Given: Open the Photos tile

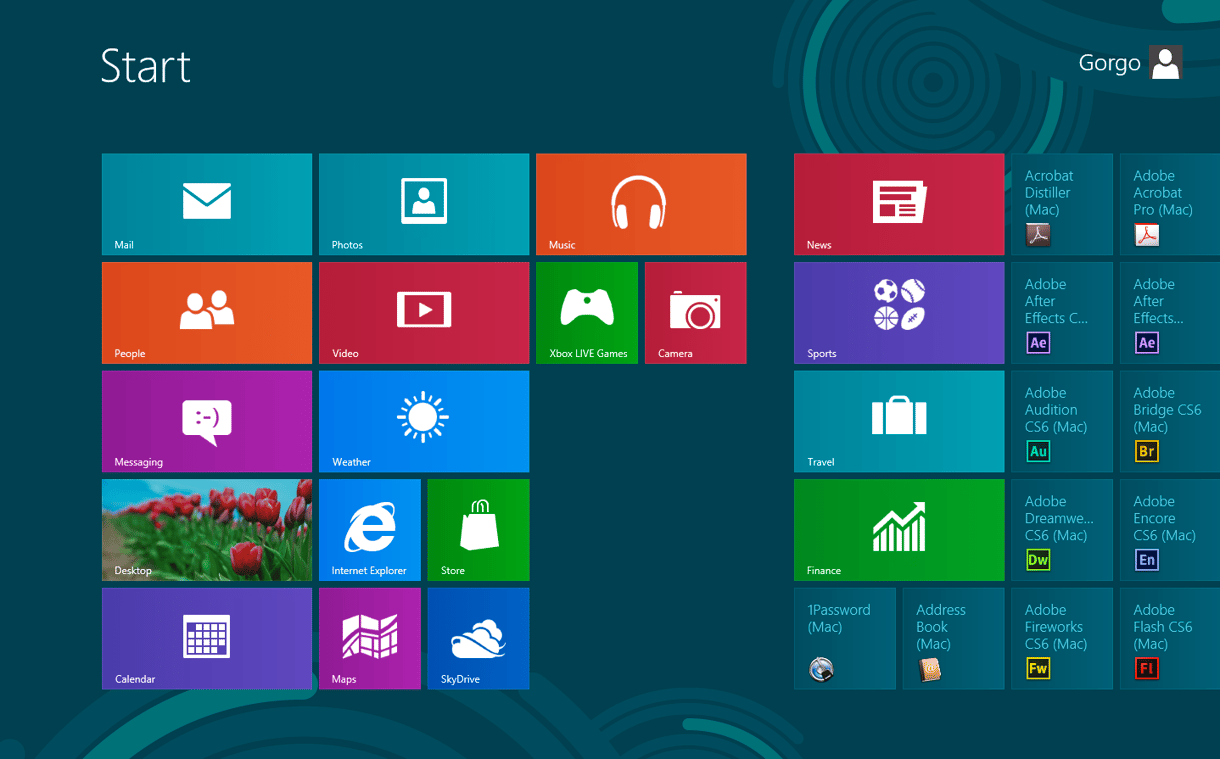Looking at the screenshot, I should (x=424, y=204).
